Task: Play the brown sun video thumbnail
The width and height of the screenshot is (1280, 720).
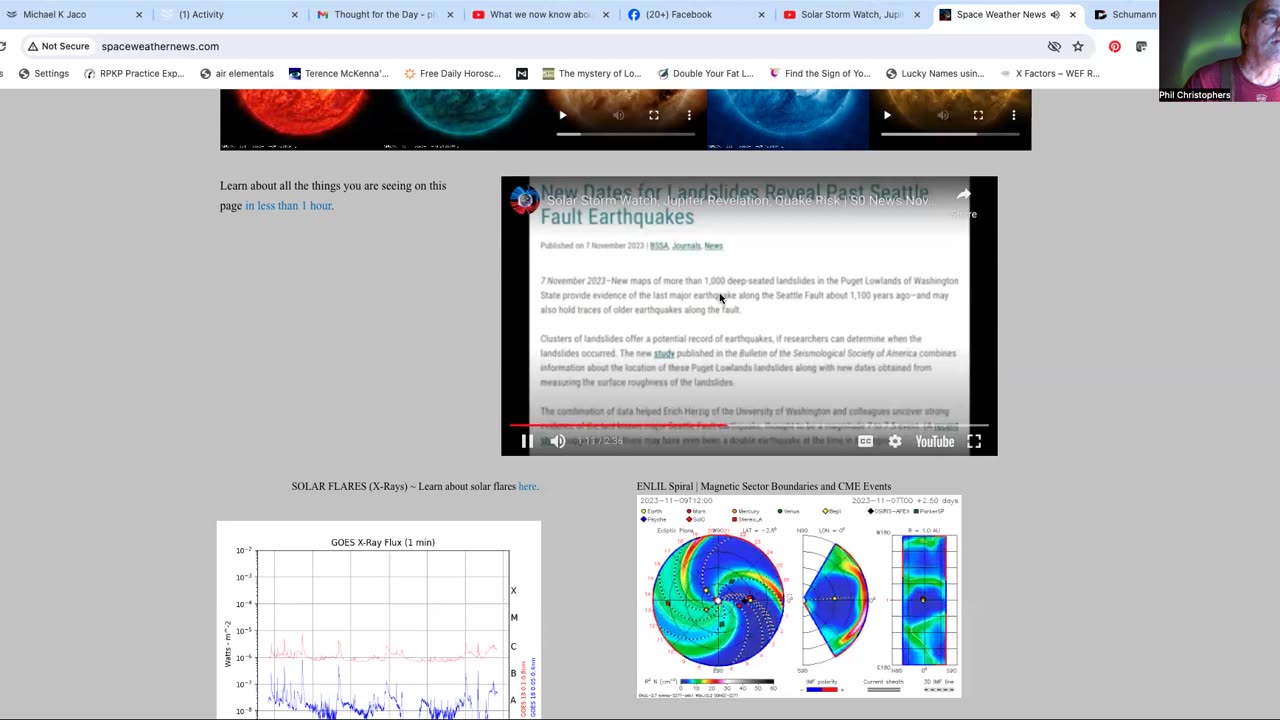Action: click(563, 115)
